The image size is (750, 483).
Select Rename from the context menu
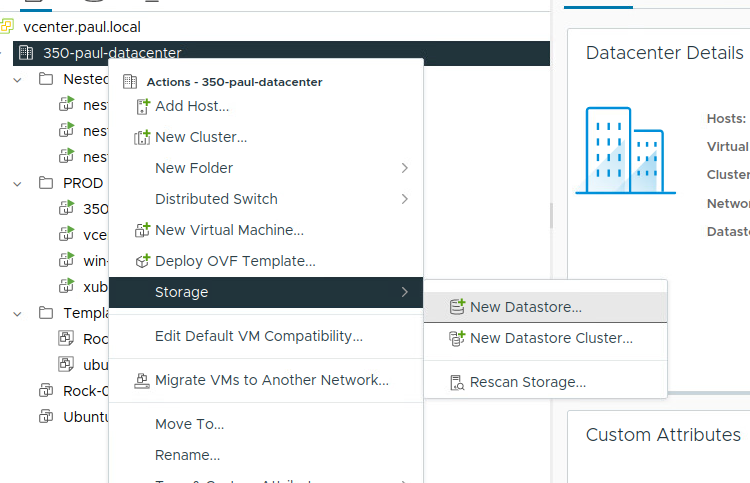click(x=187, y=455)
